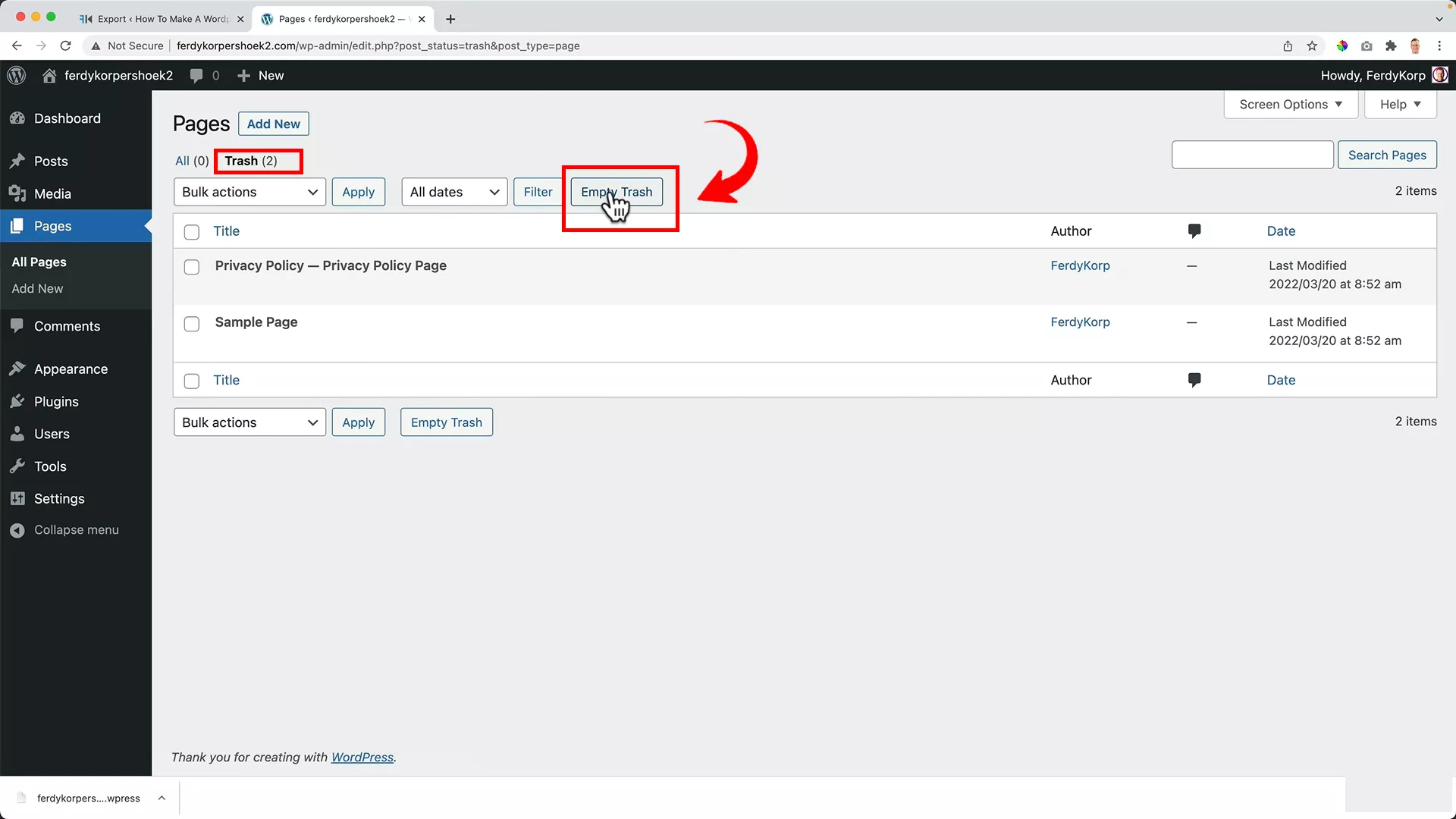Check the Sample Page checkbox
This screenshot has height=819, width=1456.
[191, 324]
